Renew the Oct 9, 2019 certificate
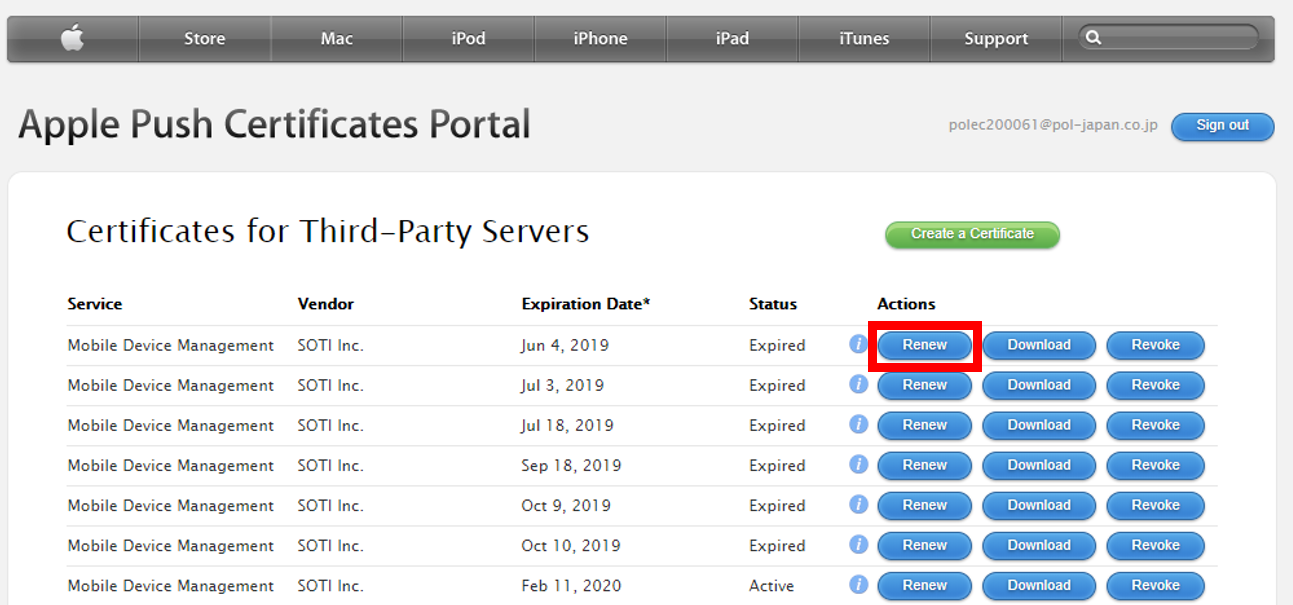1293x605 pixels. click(925, 505)
